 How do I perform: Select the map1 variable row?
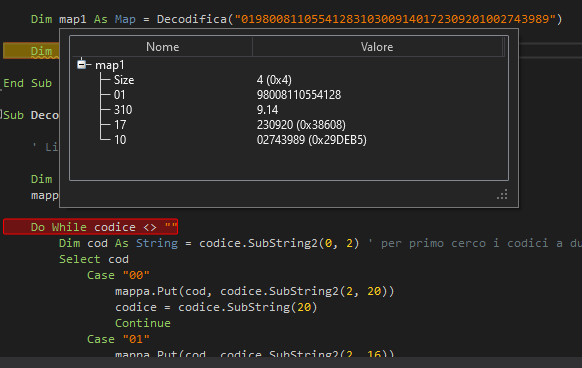288,65
